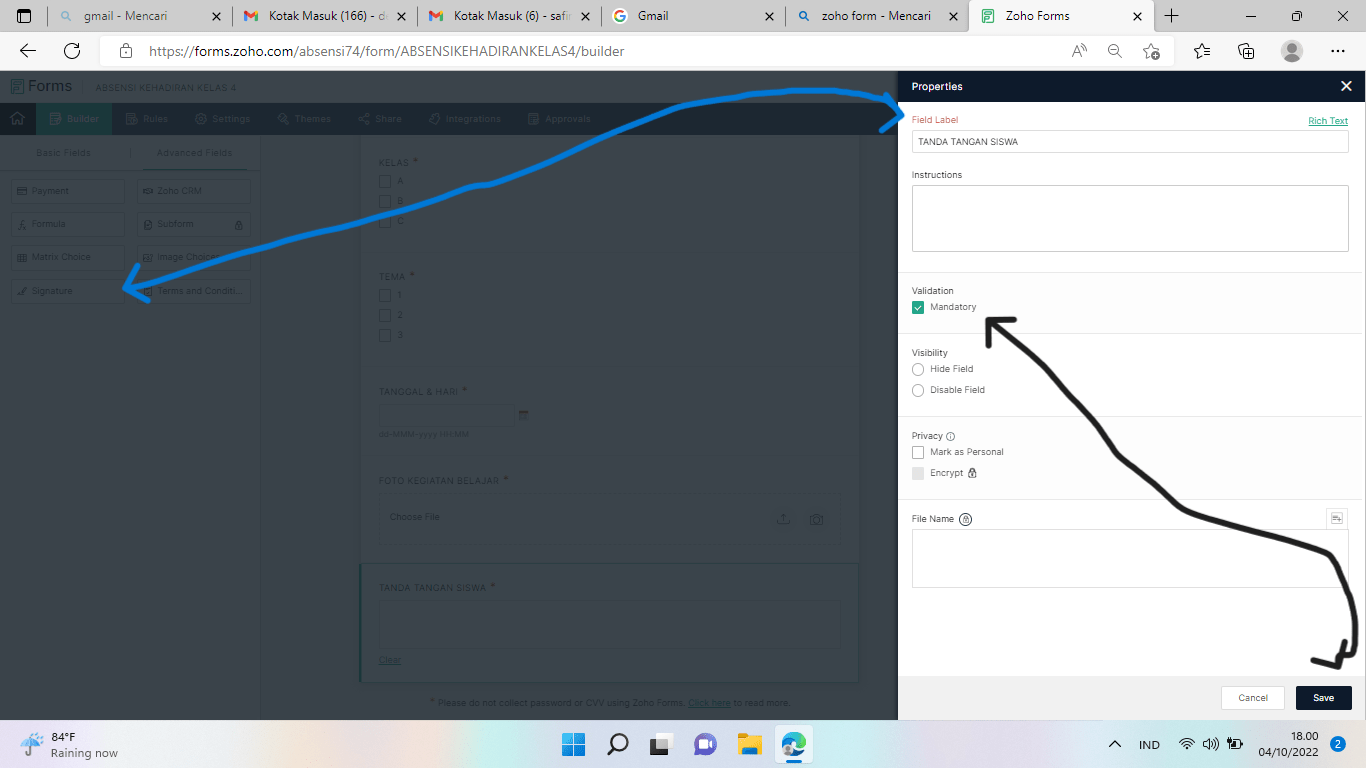Open a new browser tab
This screenshot has width=1366, height=768.
pyautogui.click(x=1172, y=16)
